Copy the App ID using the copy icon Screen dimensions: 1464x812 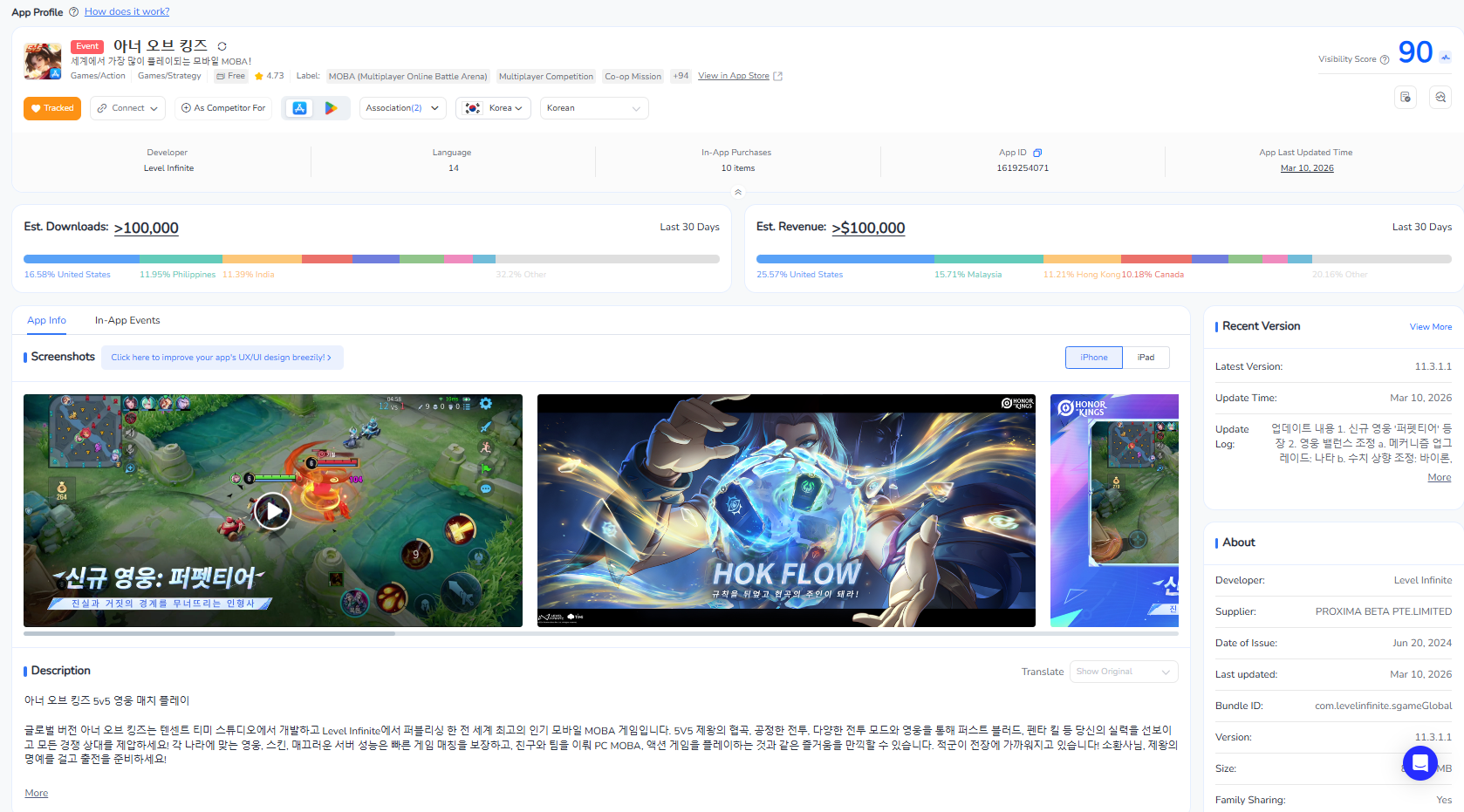tap(1037, 153)
